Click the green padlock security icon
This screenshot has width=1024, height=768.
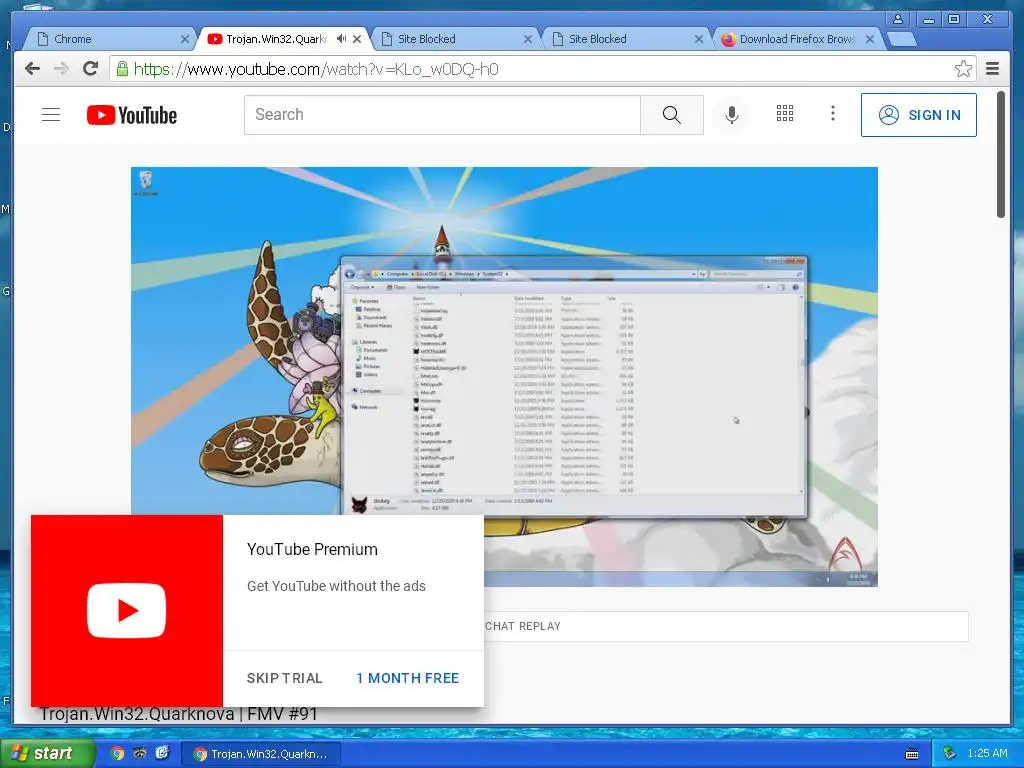click(122, 68)
